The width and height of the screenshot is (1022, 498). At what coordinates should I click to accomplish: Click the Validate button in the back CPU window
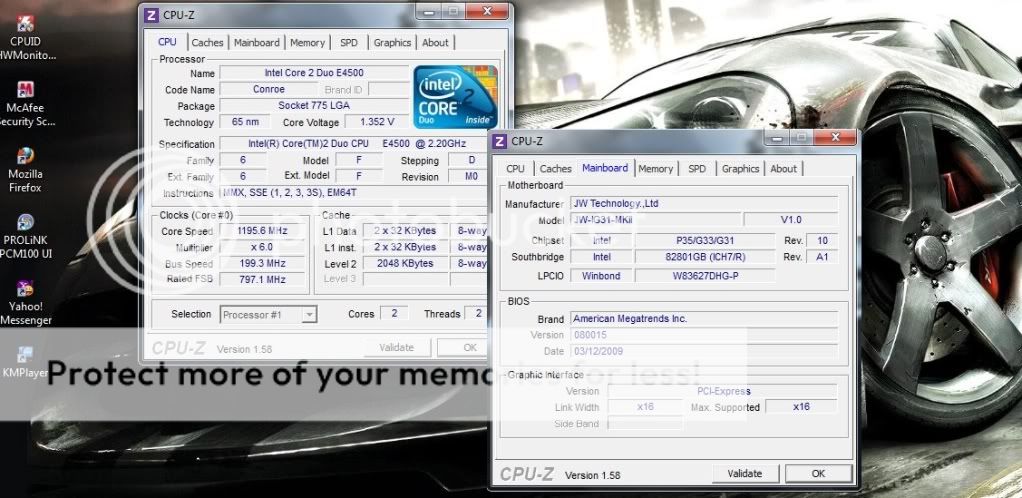tap(397, 347)
